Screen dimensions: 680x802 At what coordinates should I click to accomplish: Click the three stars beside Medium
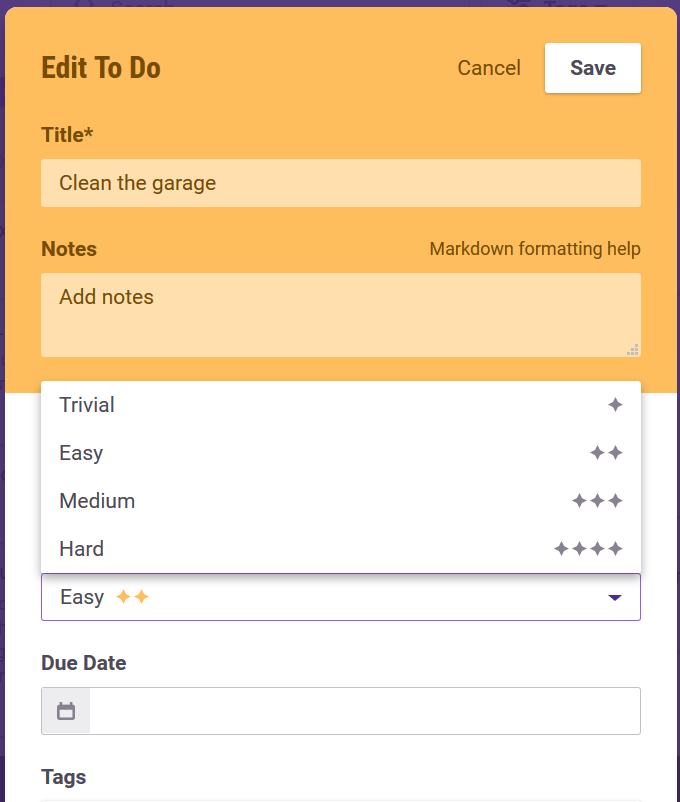597,501
